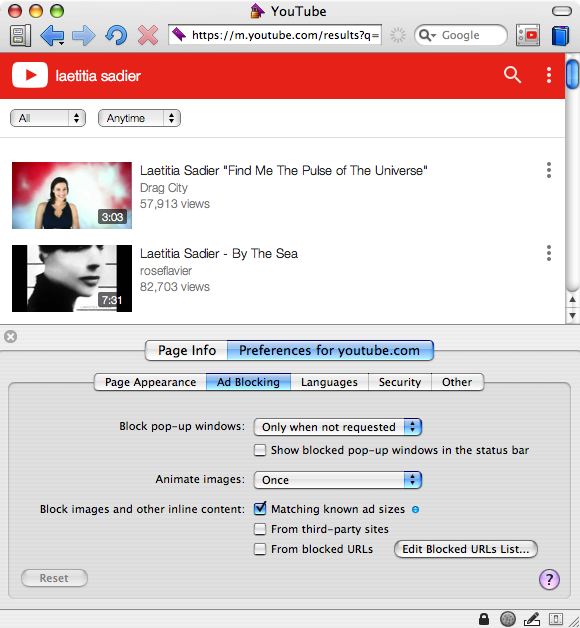This screenshot has height=628, width=580.
Task: Open the All filter dropdown
Action: point(48,118)
